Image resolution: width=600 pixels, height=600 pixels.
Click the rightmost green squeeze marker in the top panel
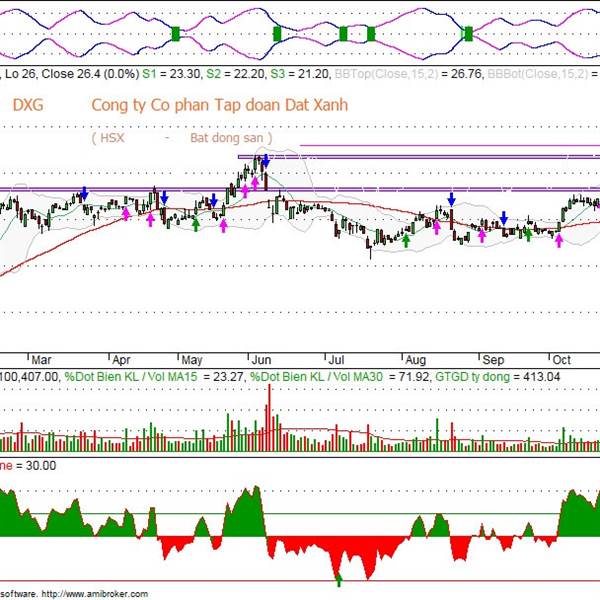pos(468,34)
